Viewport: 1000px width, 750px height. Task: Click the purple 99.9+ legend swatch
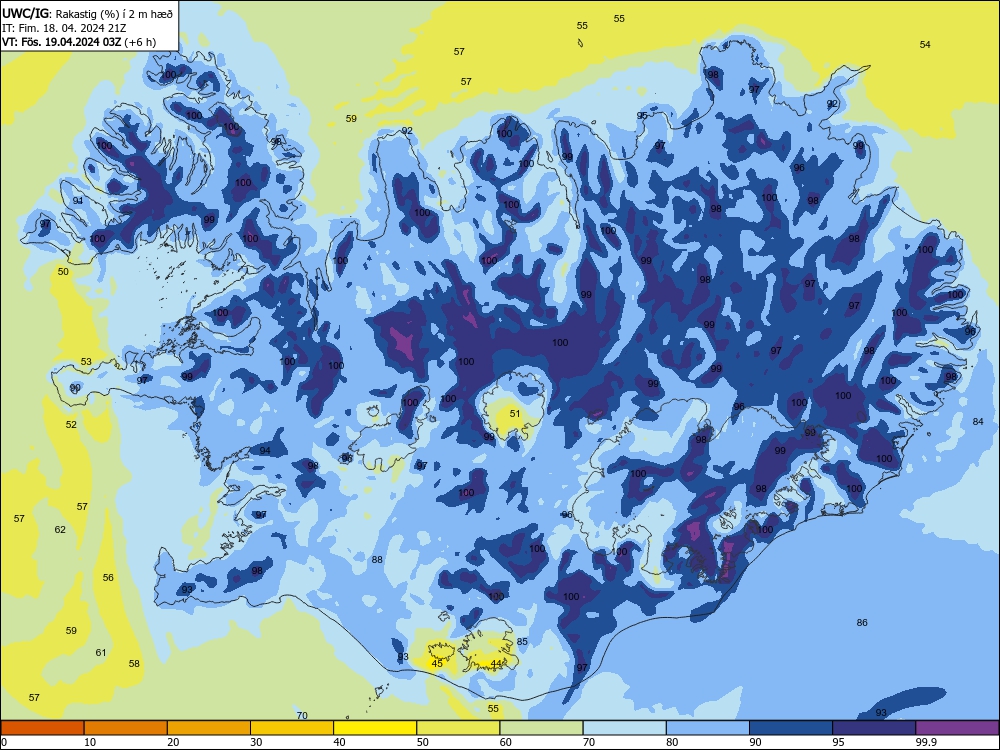957,728
